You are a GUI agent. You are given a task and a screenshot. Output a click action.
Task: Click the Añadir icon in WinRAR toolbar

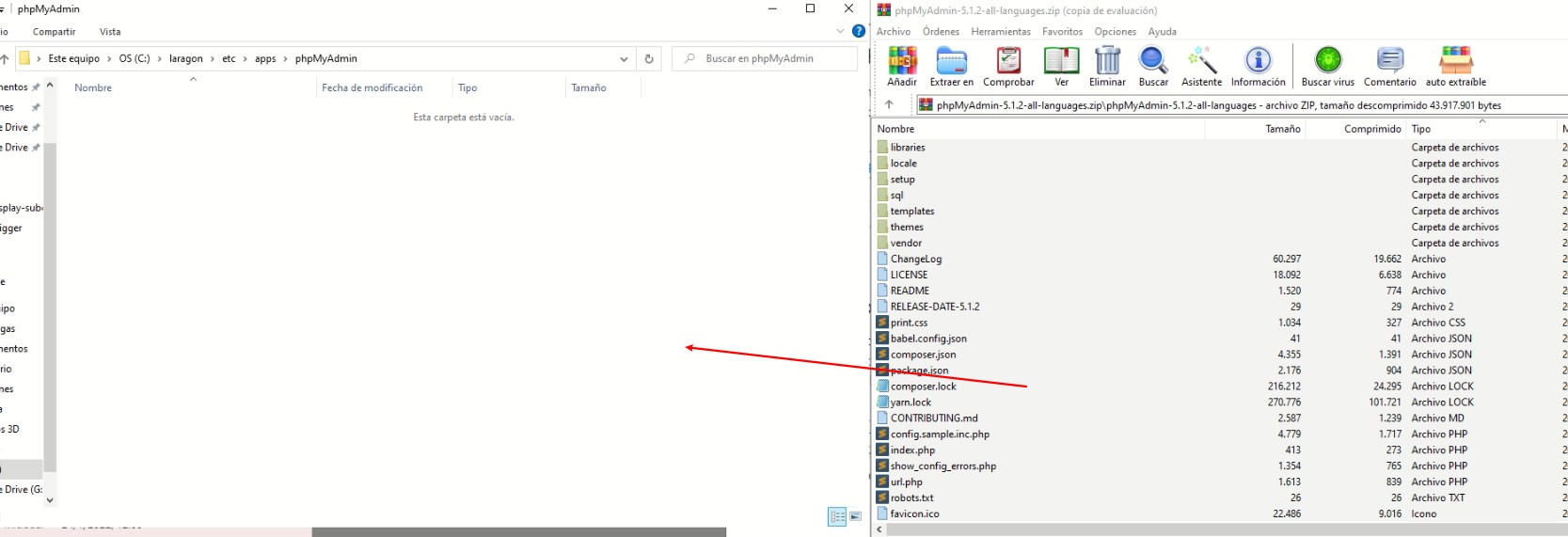click(902, 60)
